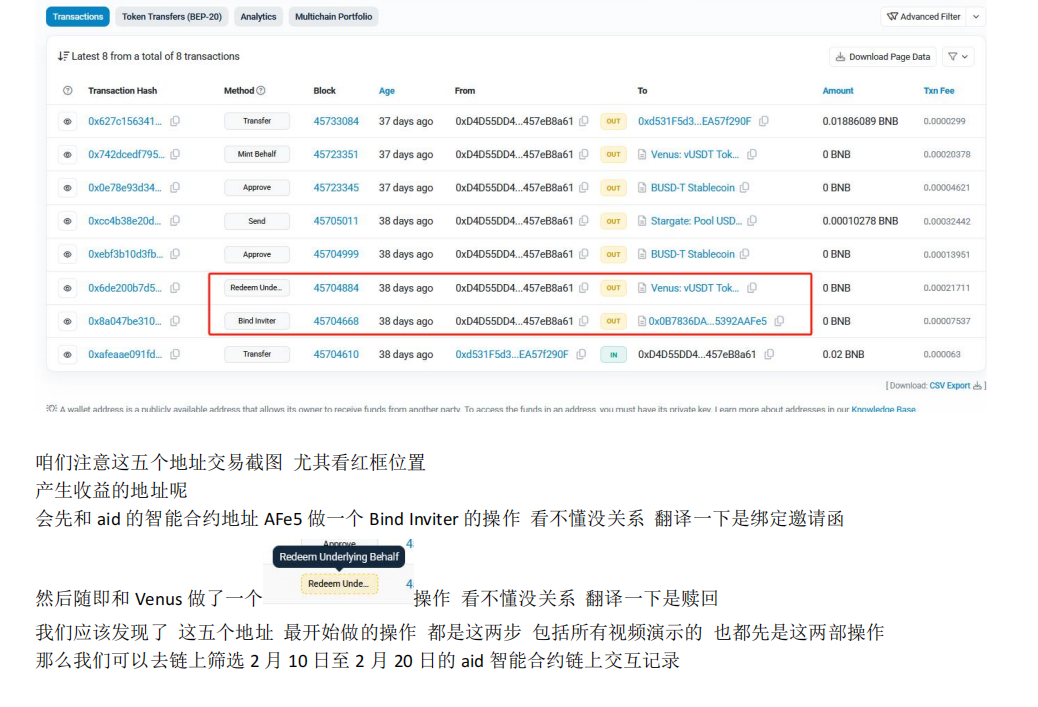Copy the 0x0B7836DA...5392AAFe5 contract address
The height and width of the screenshot is (707, 1038).
tap(779, 321)
